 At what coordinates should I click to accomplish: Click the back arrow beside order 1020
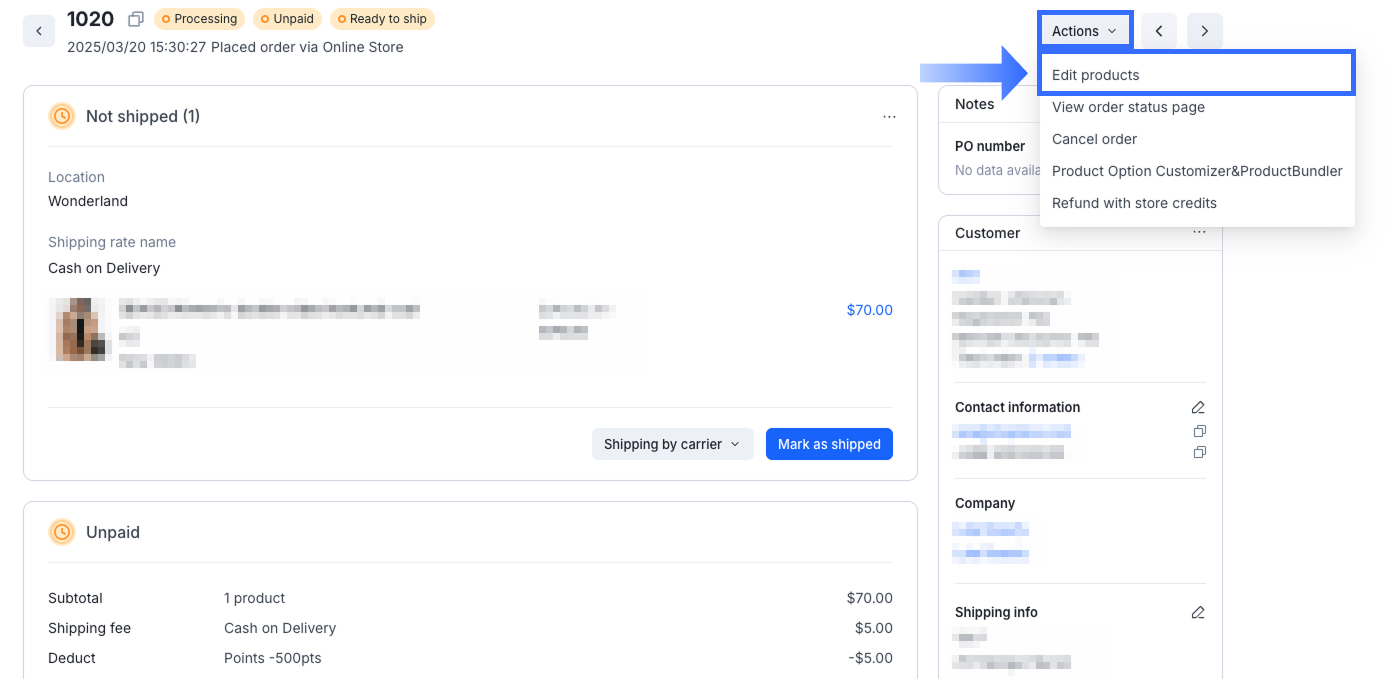(39, 31)
